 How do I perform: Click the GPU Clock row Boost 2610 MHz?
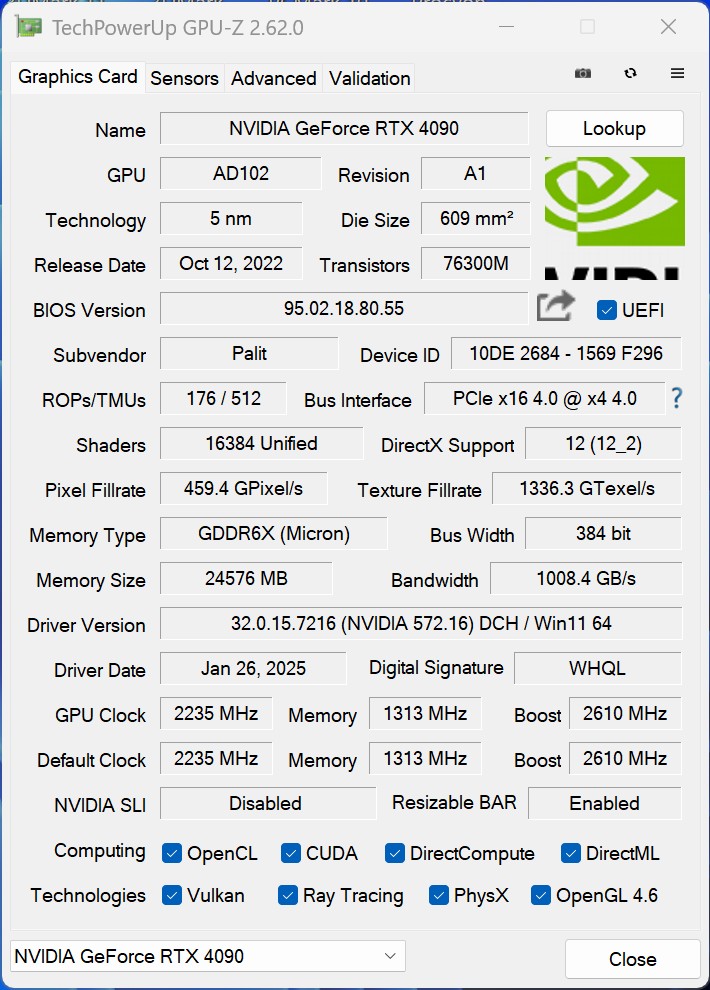click(625, 713)
